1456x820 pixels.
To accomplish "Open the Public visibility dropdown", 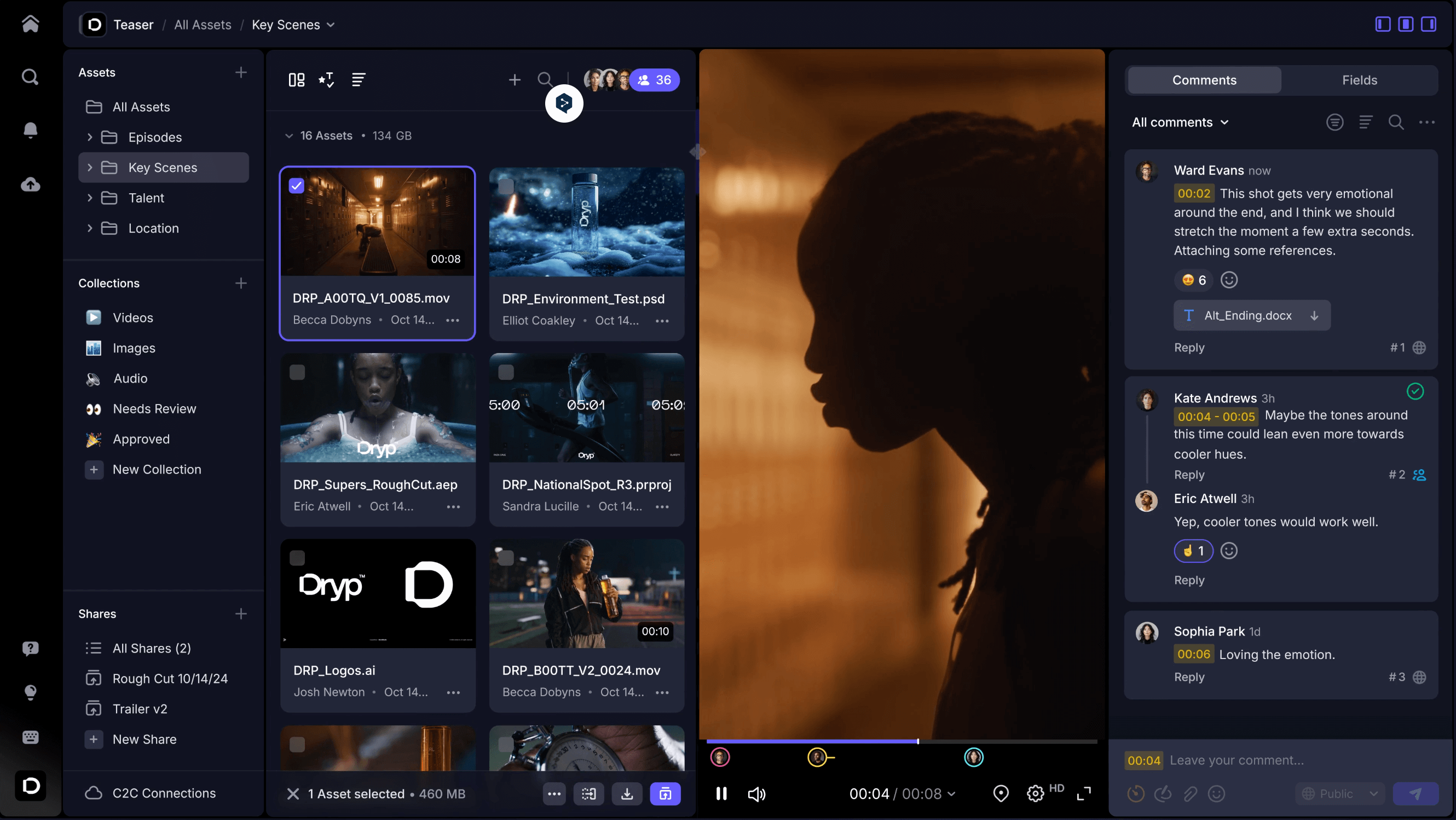I will (1339, 793).
